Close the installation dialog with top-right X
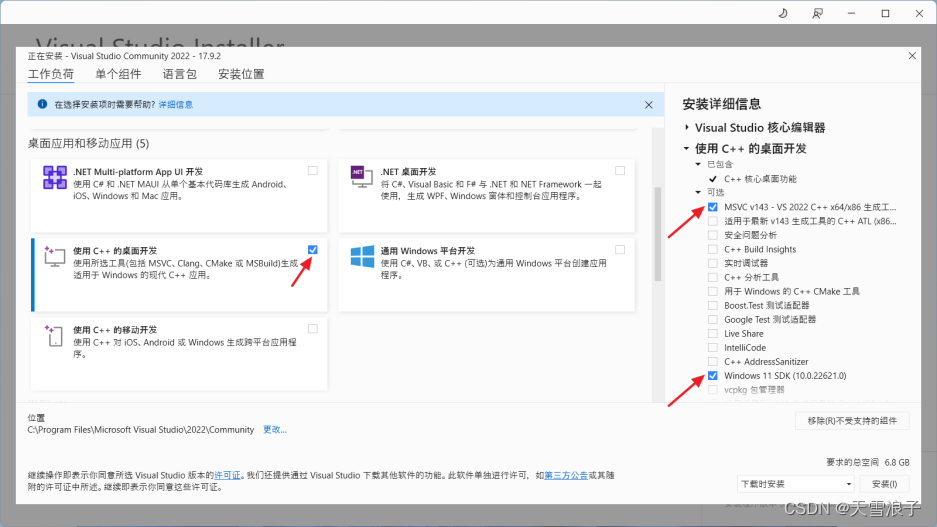Image resolution: width=937 pixels, height=527 pixels. tap(912, 56)
